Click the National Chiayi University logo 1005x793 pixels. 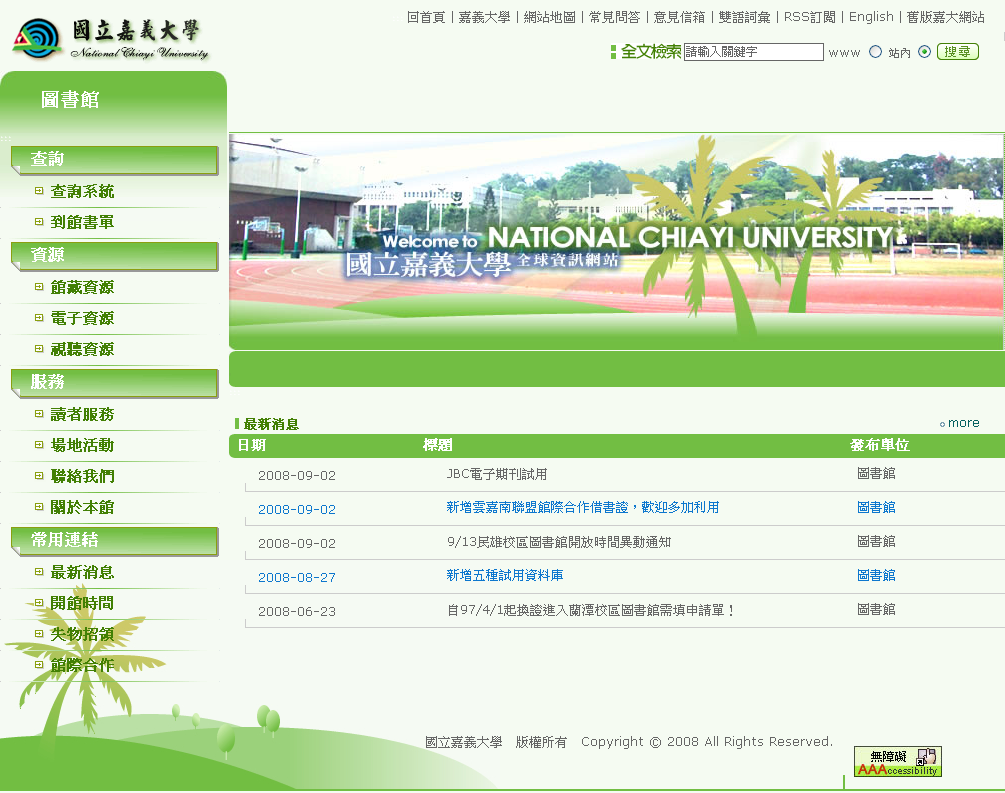110,38
